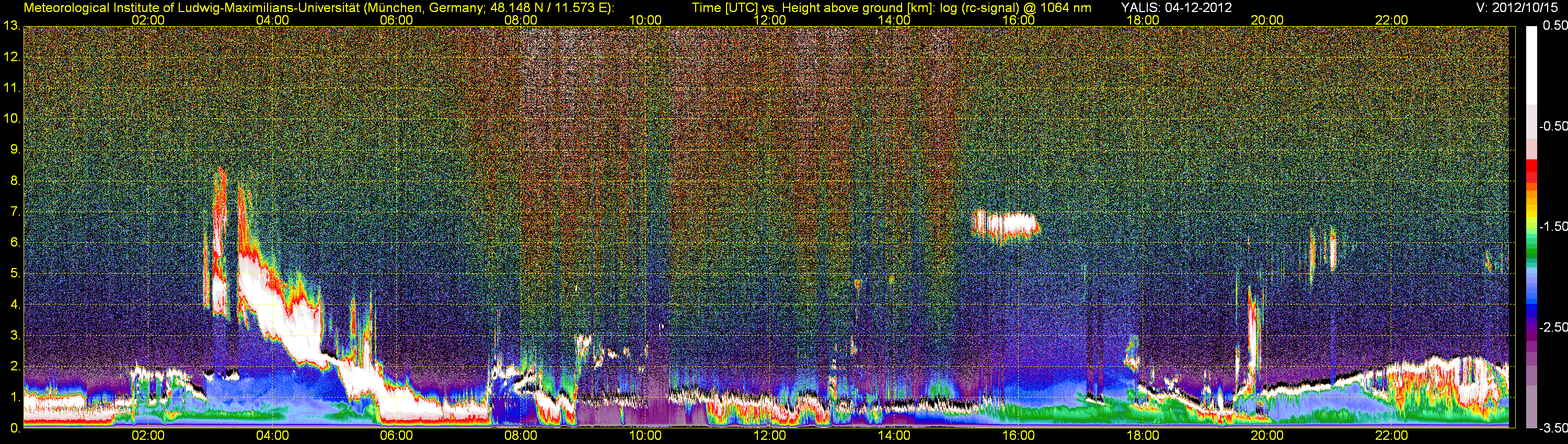Click '08:00' on the bottom time axis

pos(521,436)
